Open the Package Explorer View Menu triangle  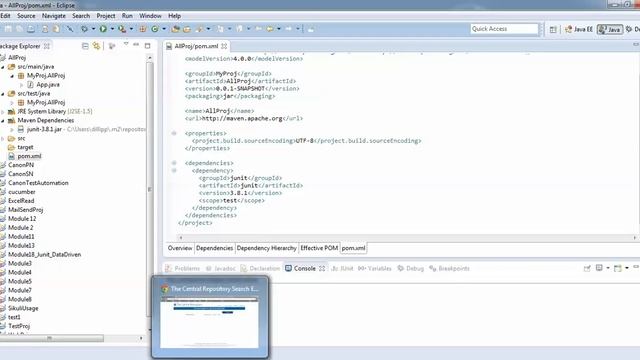[126, 44]
